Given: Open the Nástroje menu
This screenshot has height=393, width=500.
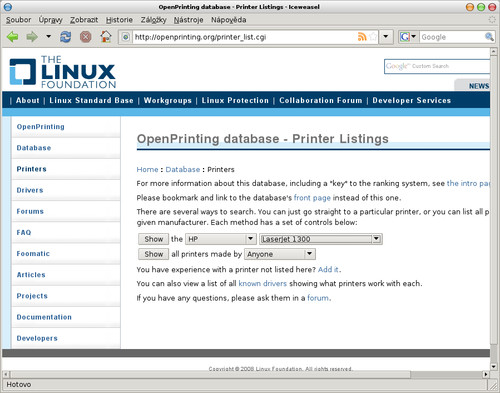Looking at the screenshot, I should 188,20.
